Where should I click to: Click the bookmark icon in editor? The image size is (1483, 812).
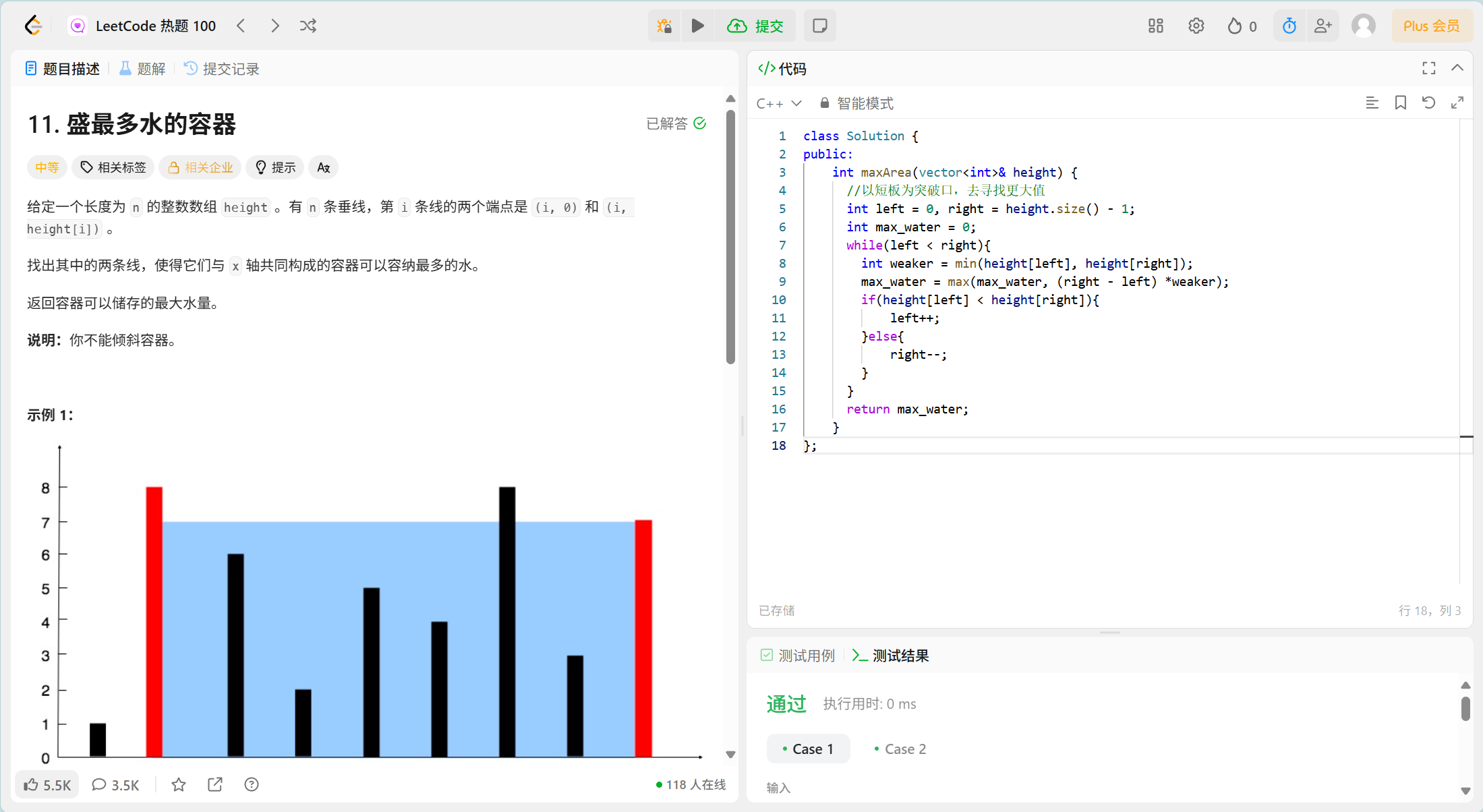[x=1401, y=103]
